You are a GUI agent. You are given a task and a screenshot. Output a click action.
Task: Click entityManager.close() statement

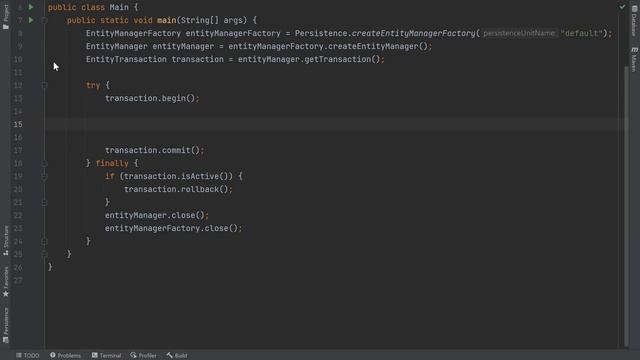click(x=157, y=216)
